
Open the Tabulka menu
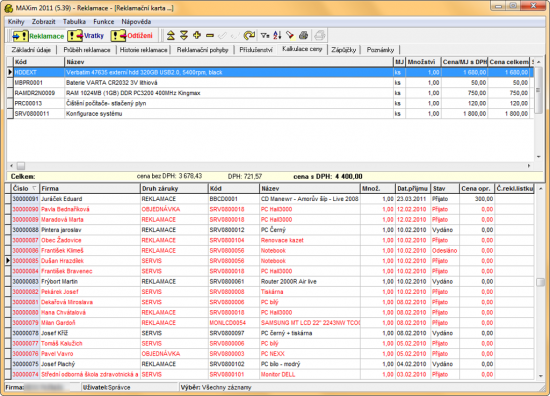click(74, 22)
